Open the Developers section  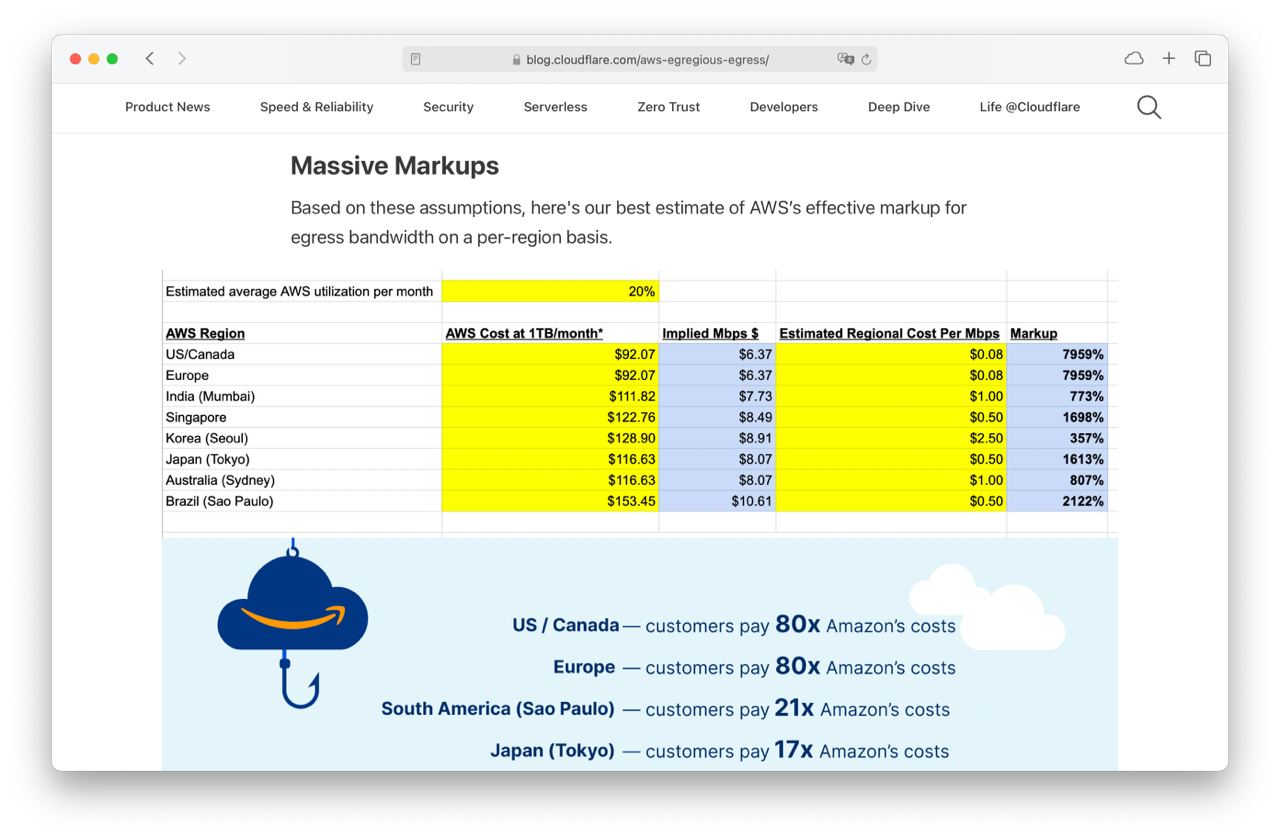tap(783, 107)
